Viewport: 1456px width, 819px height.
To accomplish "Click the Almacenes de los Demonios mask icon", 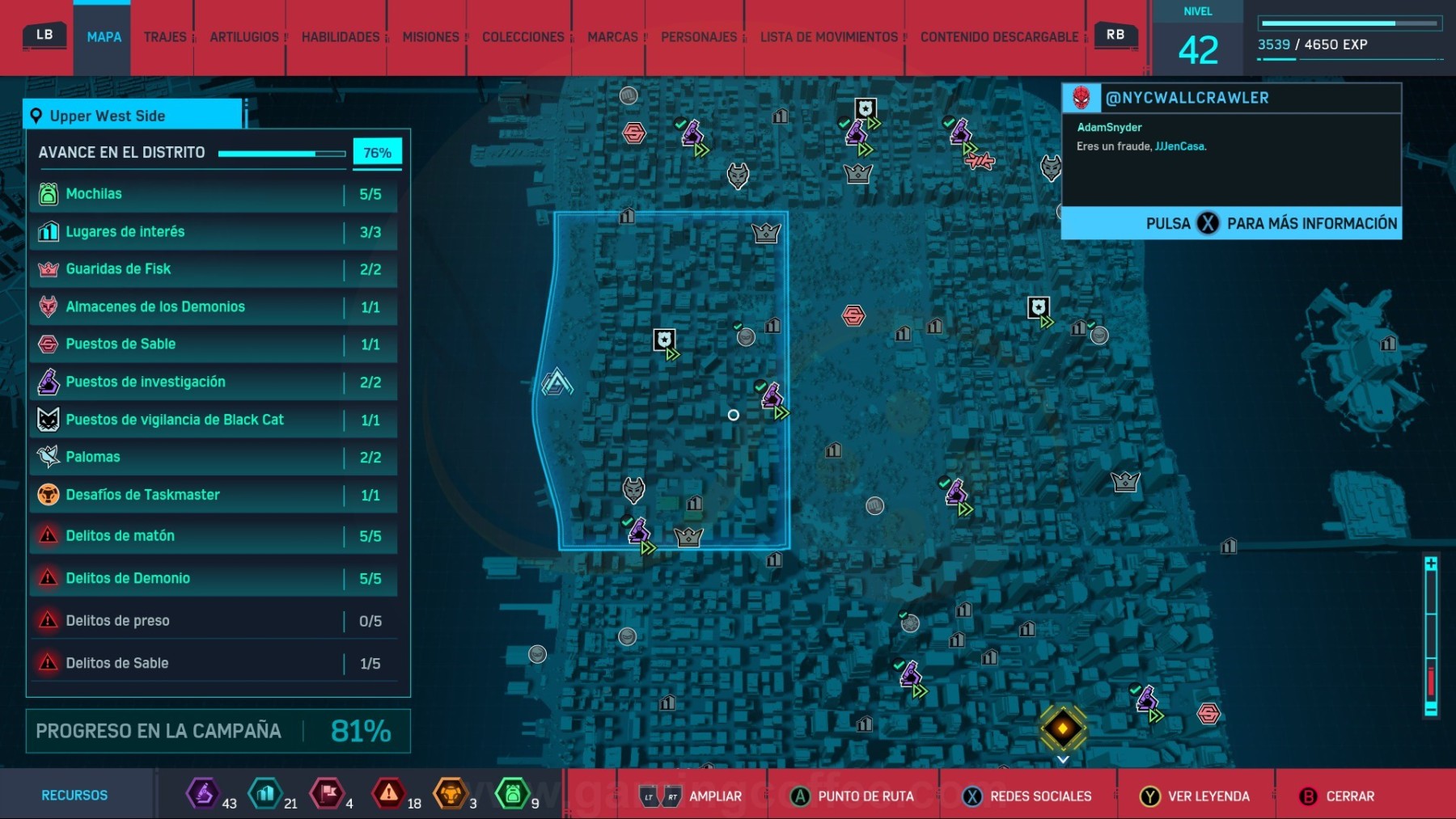I will pos(49,306).
